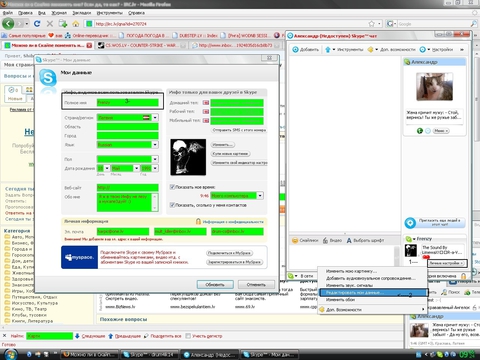
Task: Click the green call button under Александр's avatar
Action: point(420,131)
